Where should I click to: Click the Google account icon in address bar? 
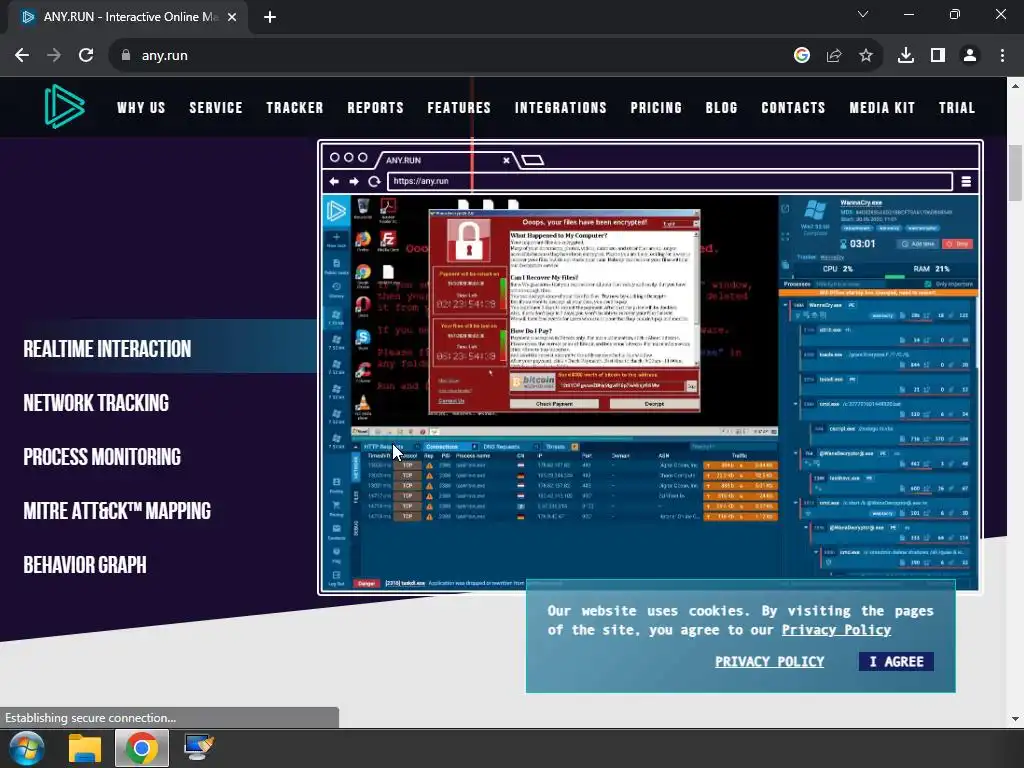pos(802,56)
